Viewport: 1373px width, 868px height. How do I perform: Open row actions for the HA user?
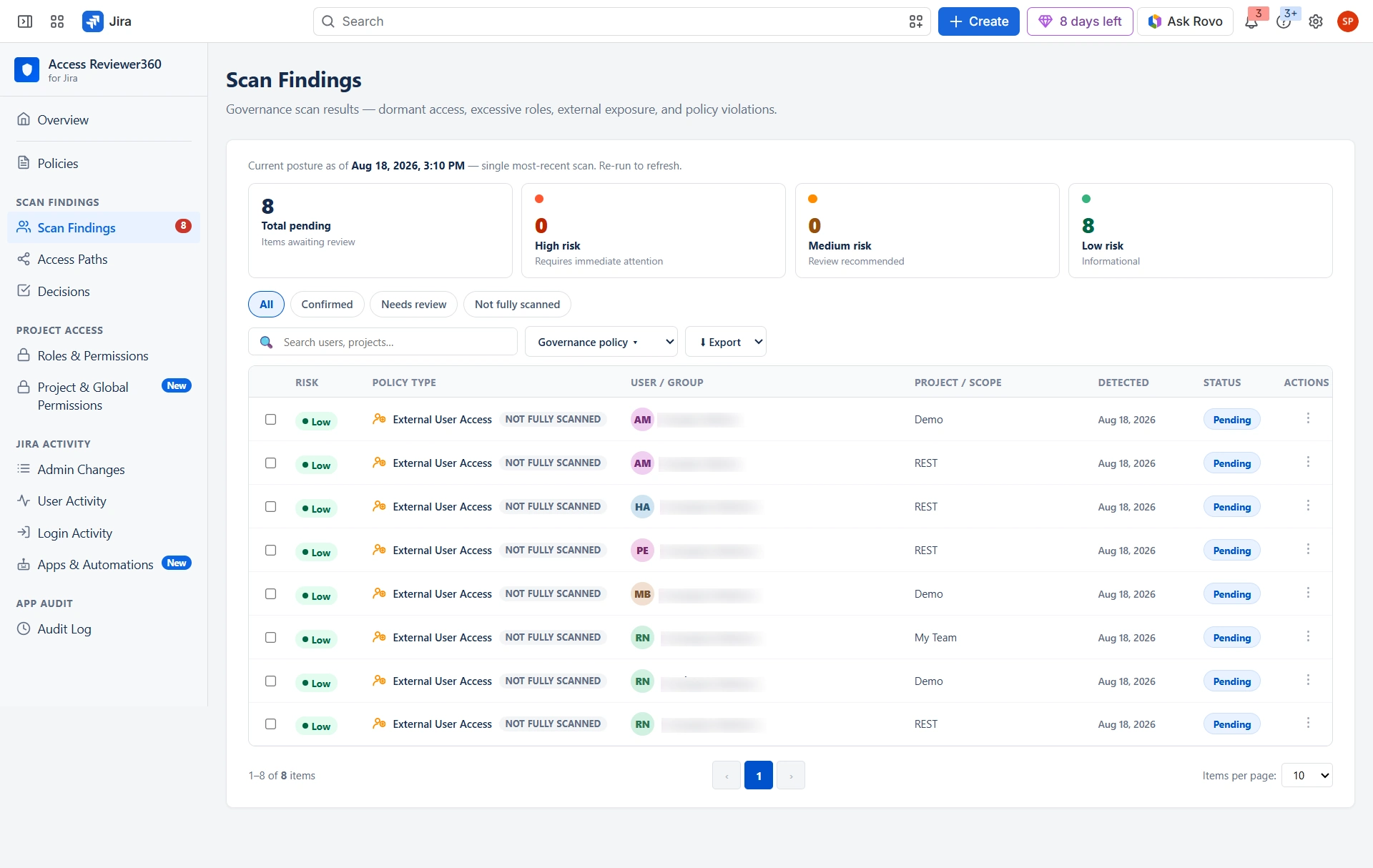point(1308,505)
